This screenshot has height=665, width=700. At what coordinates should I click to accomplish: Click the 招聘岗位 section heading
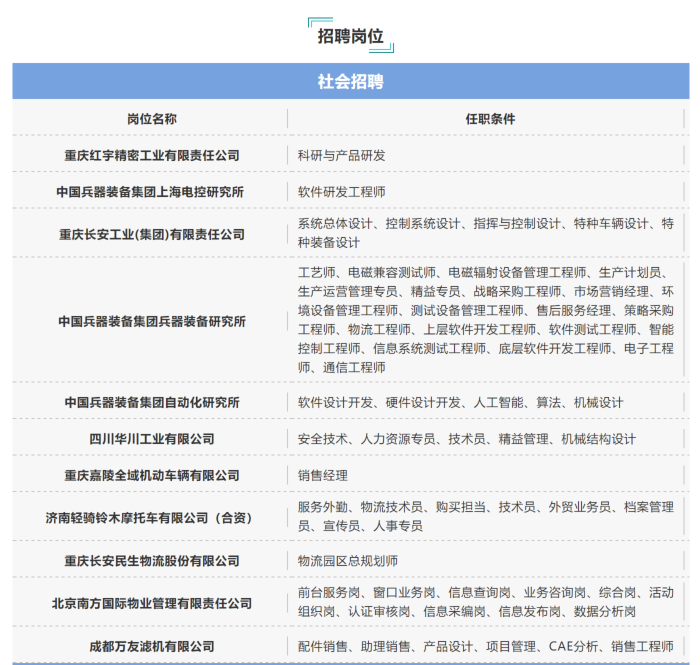350,36
